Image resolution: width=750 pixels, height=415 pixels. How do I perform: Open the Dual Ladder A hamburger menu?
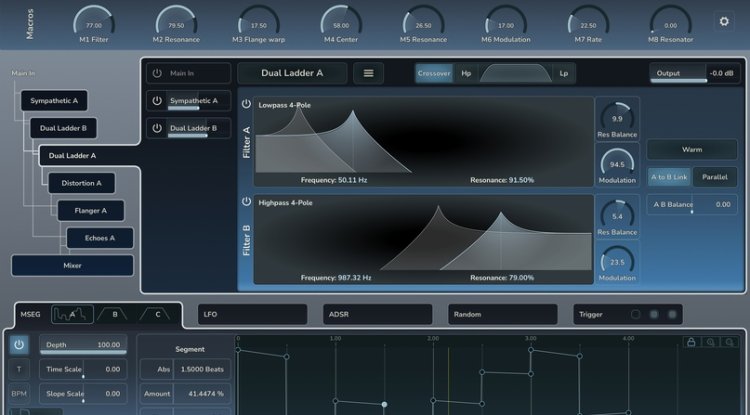(x=368, y=73)
